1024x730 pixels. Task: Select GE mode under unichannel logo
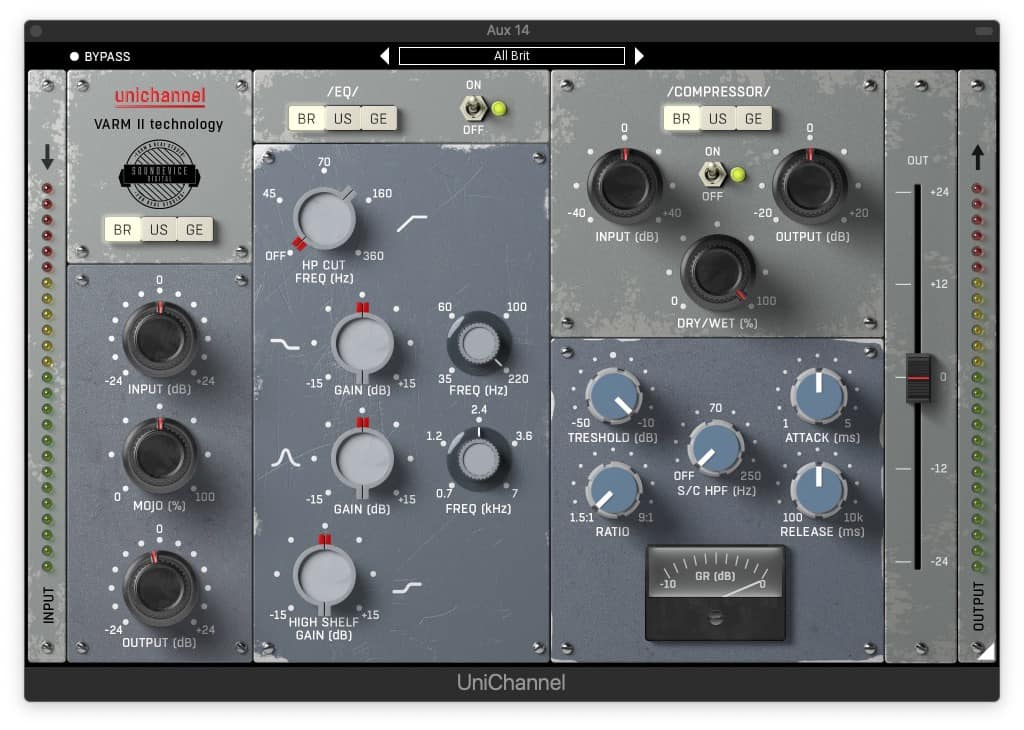click(195, 230)
